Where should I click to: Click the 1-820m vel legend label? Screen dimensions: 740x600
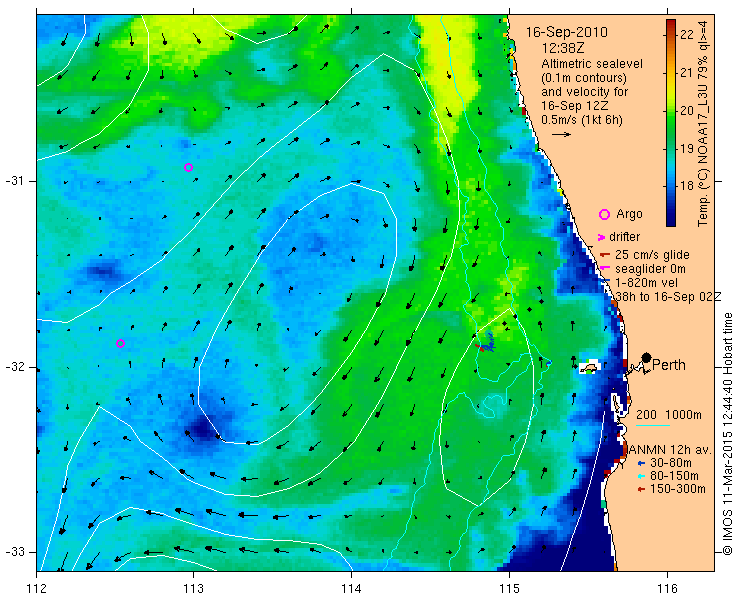click(647, 283)
